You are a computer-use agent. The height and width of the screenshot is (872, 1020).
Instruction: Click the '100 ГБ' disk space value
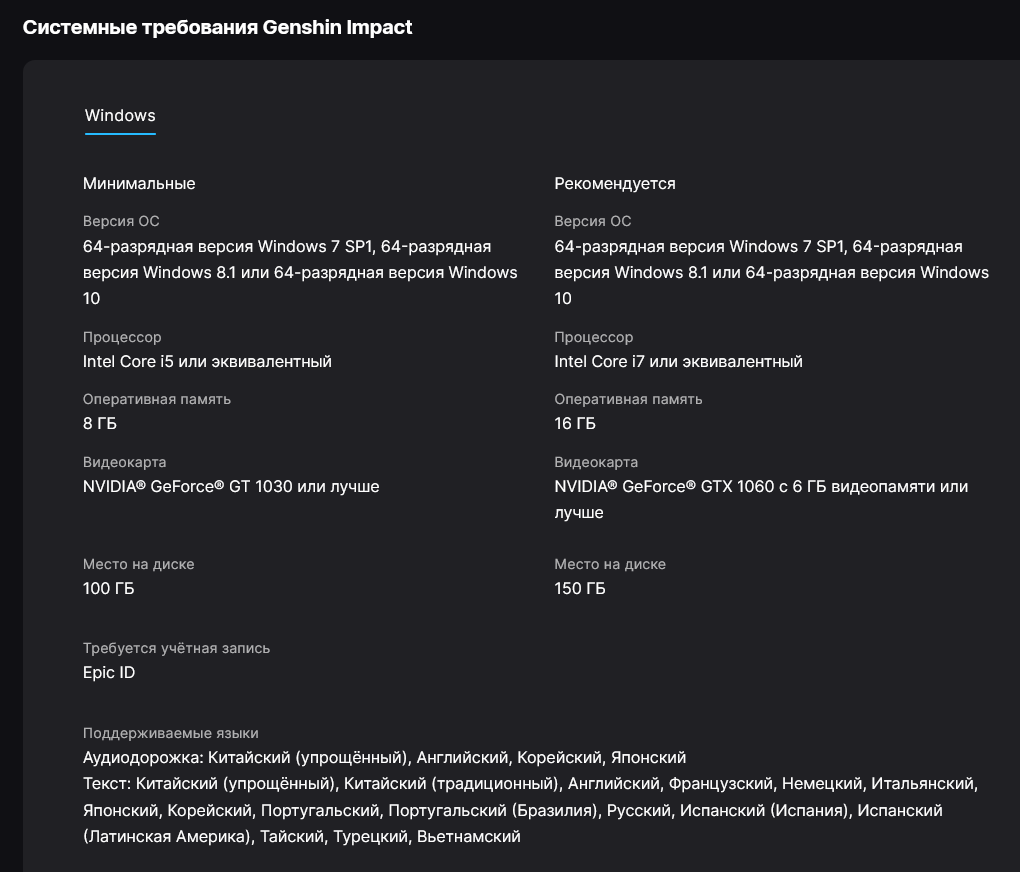(x=108, y=588)
